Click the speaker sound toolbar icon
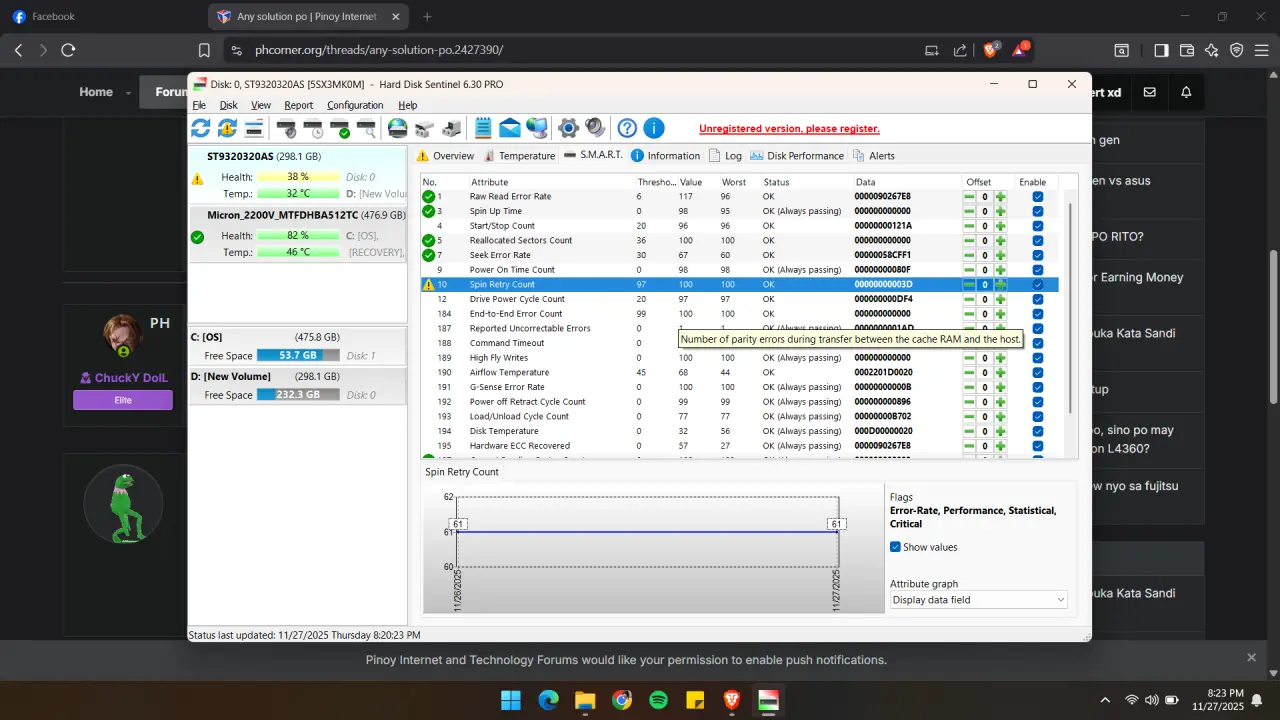The image size is (1280, 720). (596, 128)
